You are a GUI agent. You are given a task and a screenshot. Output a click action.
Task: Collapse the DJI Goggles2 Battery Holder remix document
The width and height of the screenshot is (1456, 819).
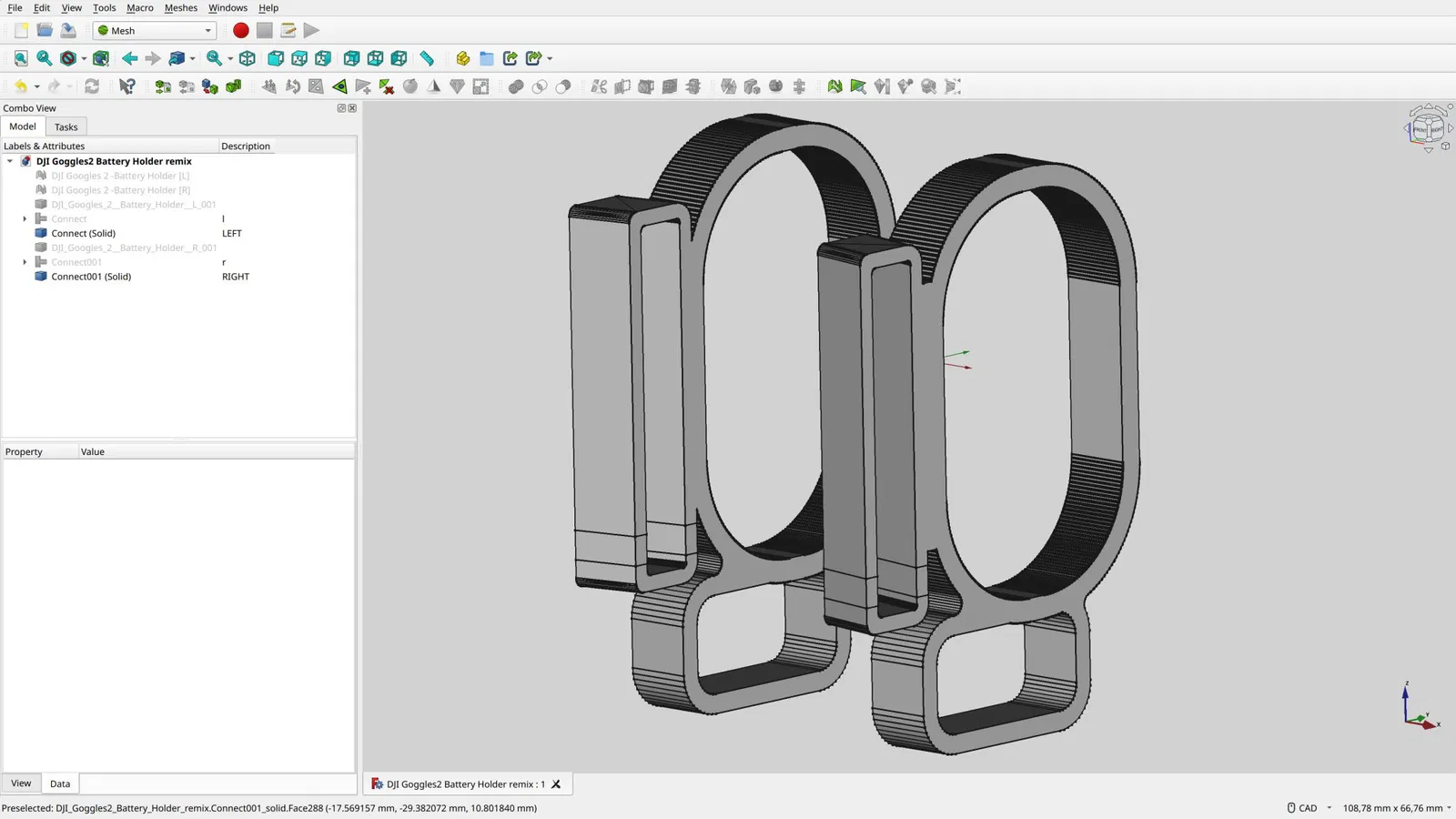click(x=10, y=161)
